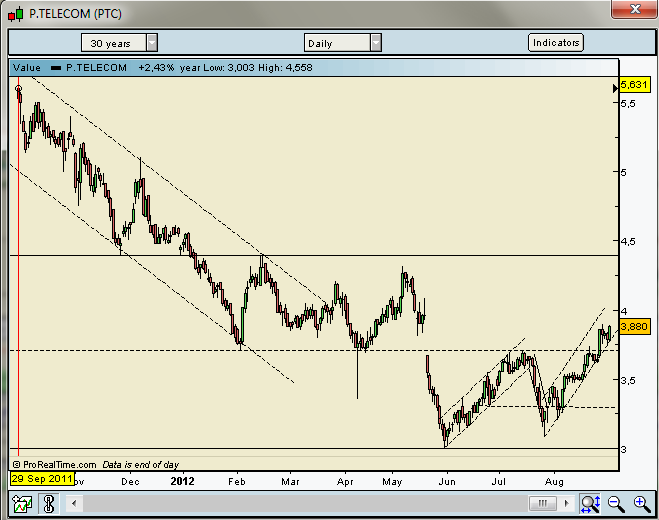Viewport: 659px width, 520px height.
Task: Zoom out with the minus magnifier
Action: pos(616,503)
